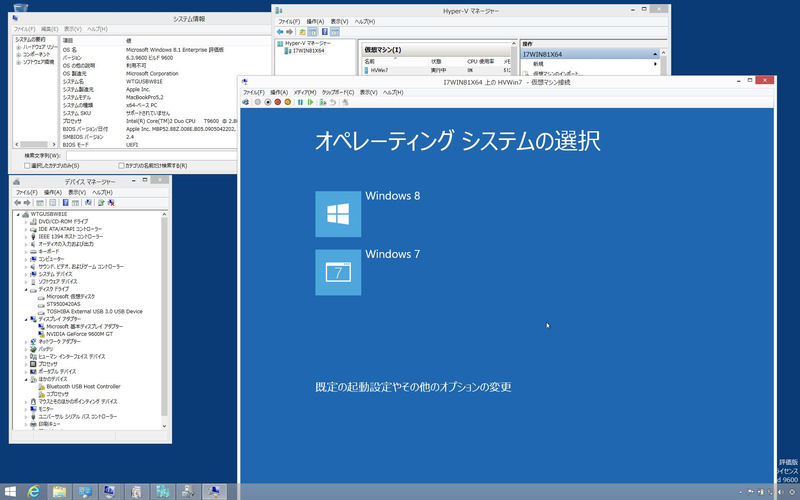The image size is (800, 500).
Task: Click Scan for hardware changes icon in Device Manager
Action: [x=88, y=203]
